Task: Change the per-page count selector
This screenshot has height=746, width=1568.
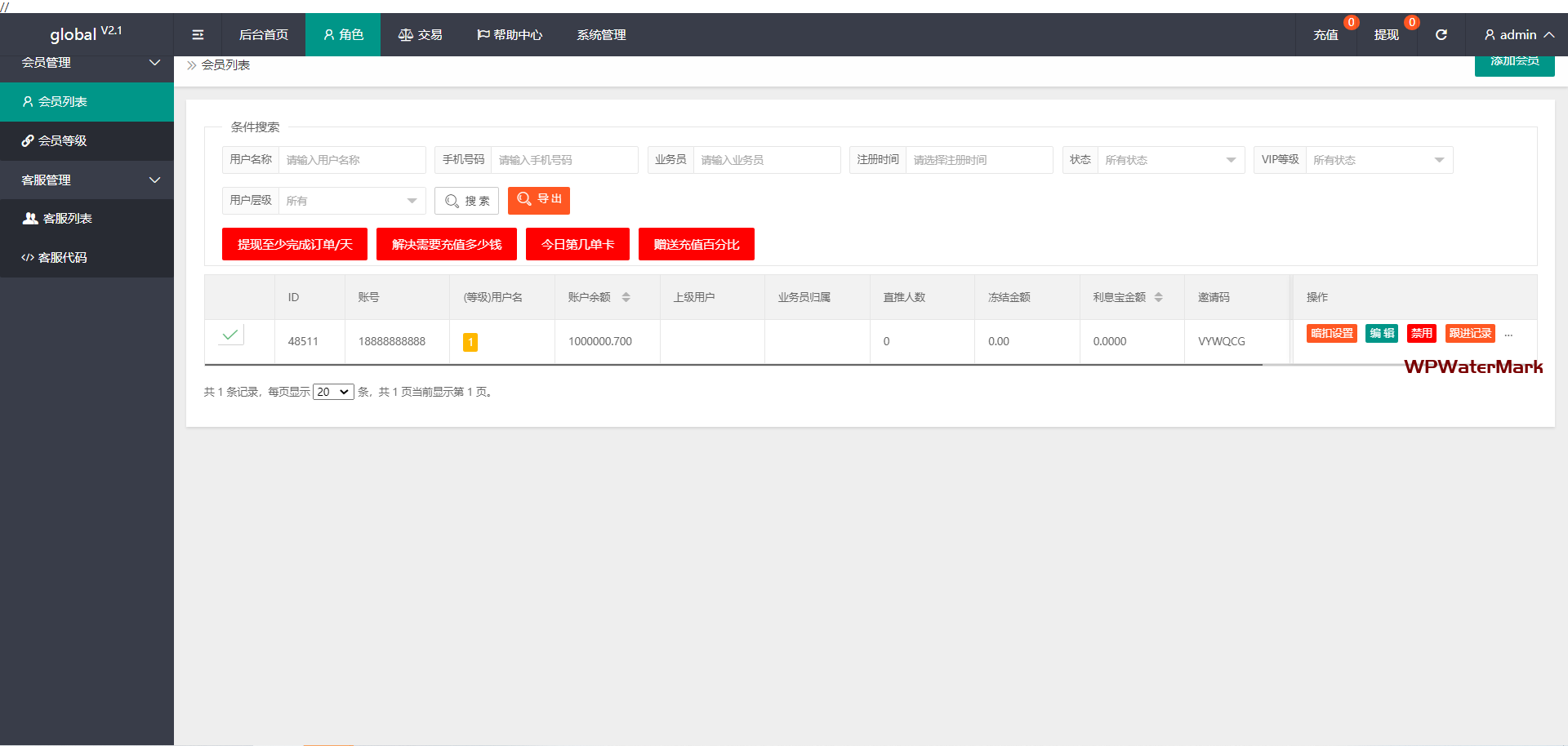Action: click(333, 392)
